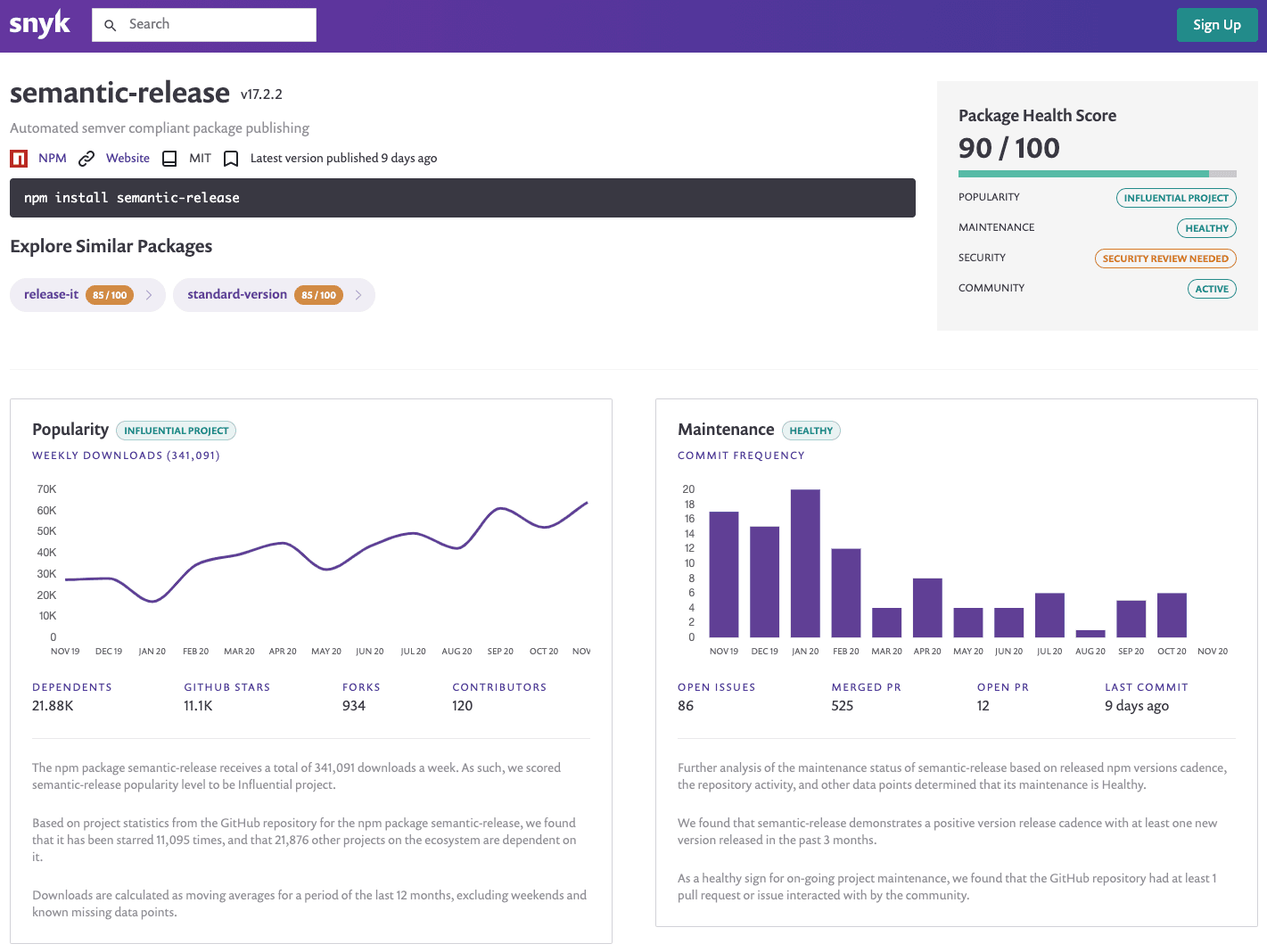Click the bookmark icon beside Latest version
Viewport: 1267px width, 952px height.
231,159
